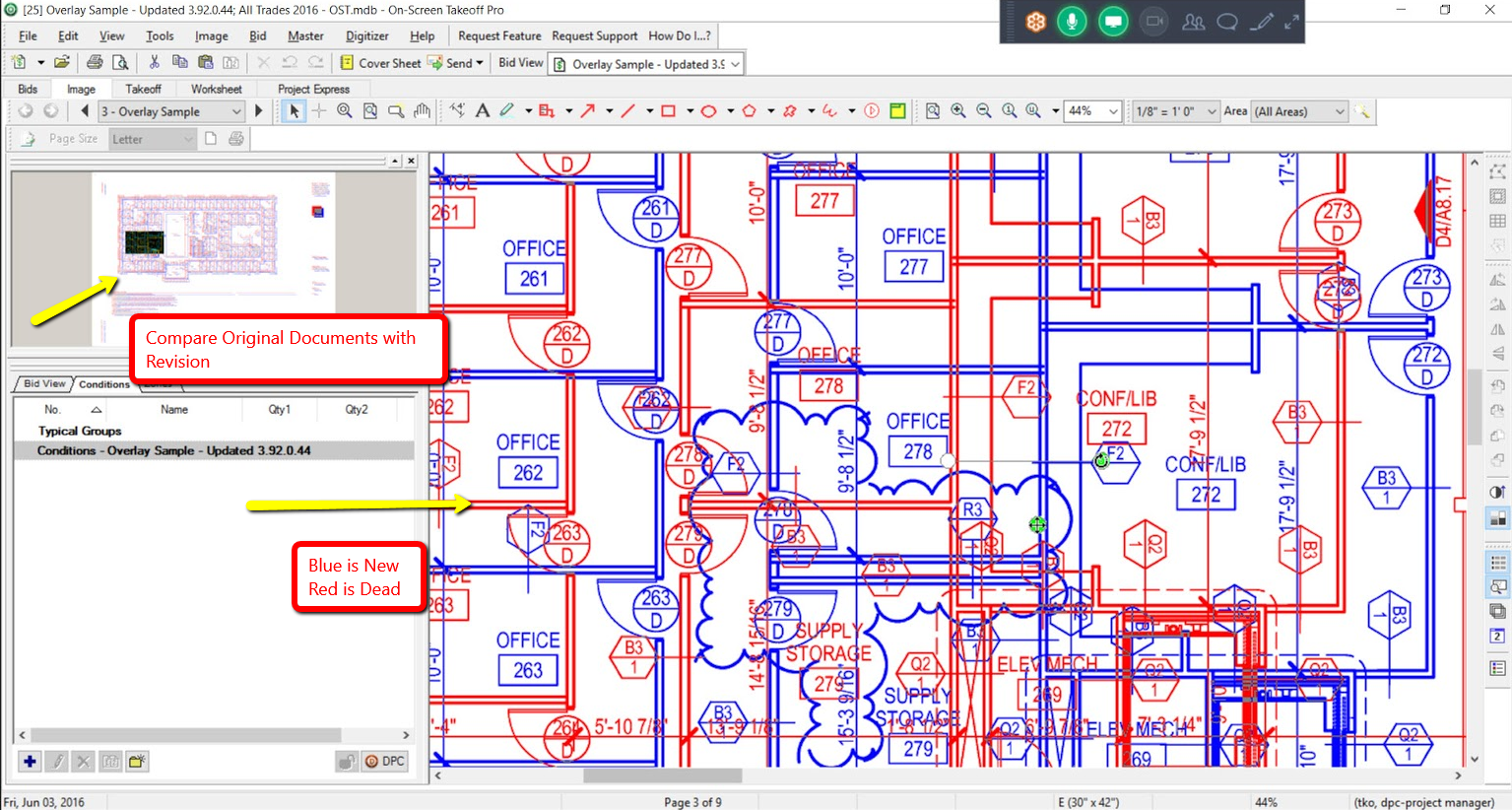Open participants list in meeting bar
This screenshot has width=1512, height=810.
point(1194,22)
